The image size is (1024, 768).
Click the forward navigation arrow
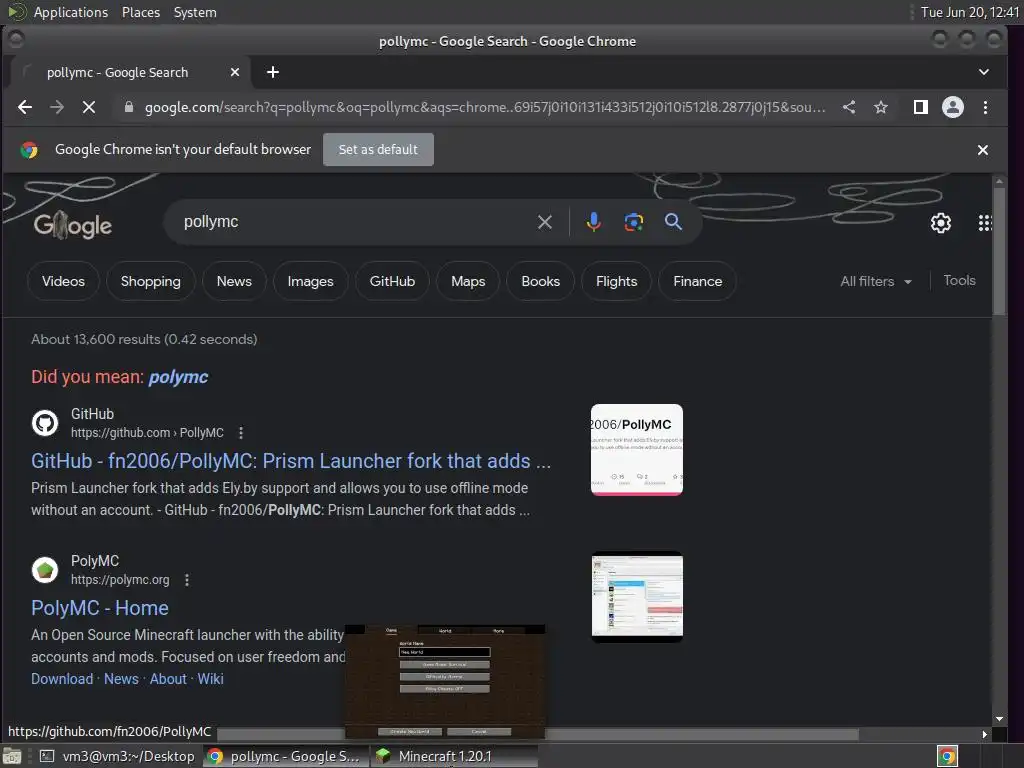coord(57,107)
